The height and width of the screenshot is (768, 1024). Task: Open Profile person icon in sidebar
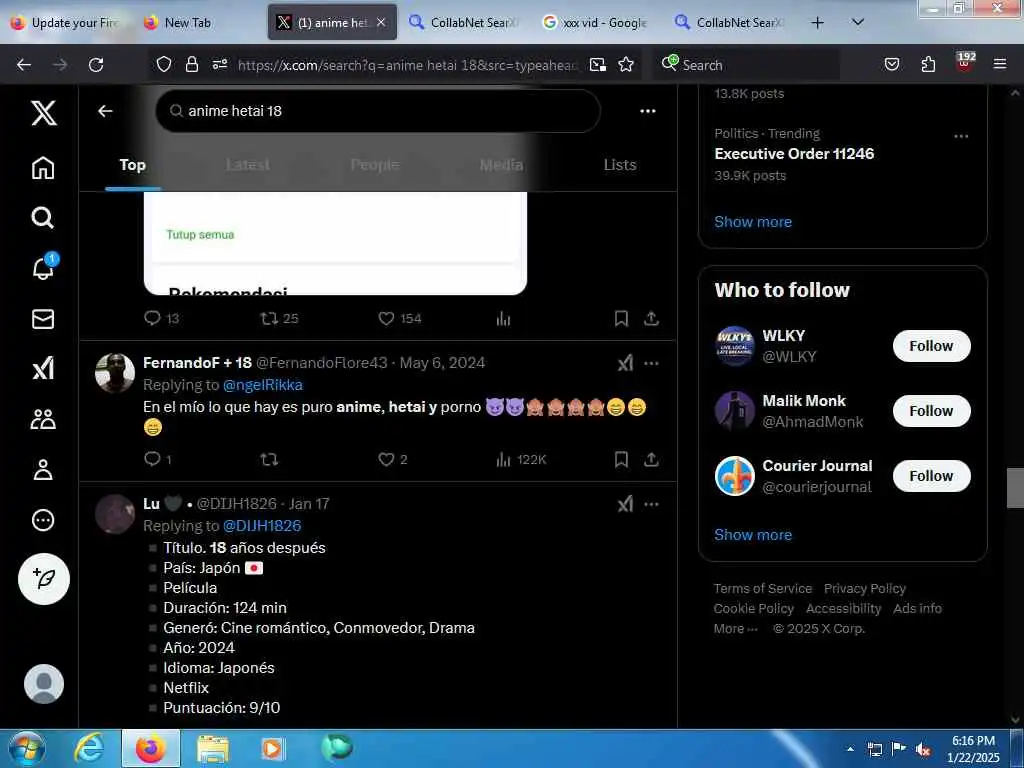coord(43,470)
